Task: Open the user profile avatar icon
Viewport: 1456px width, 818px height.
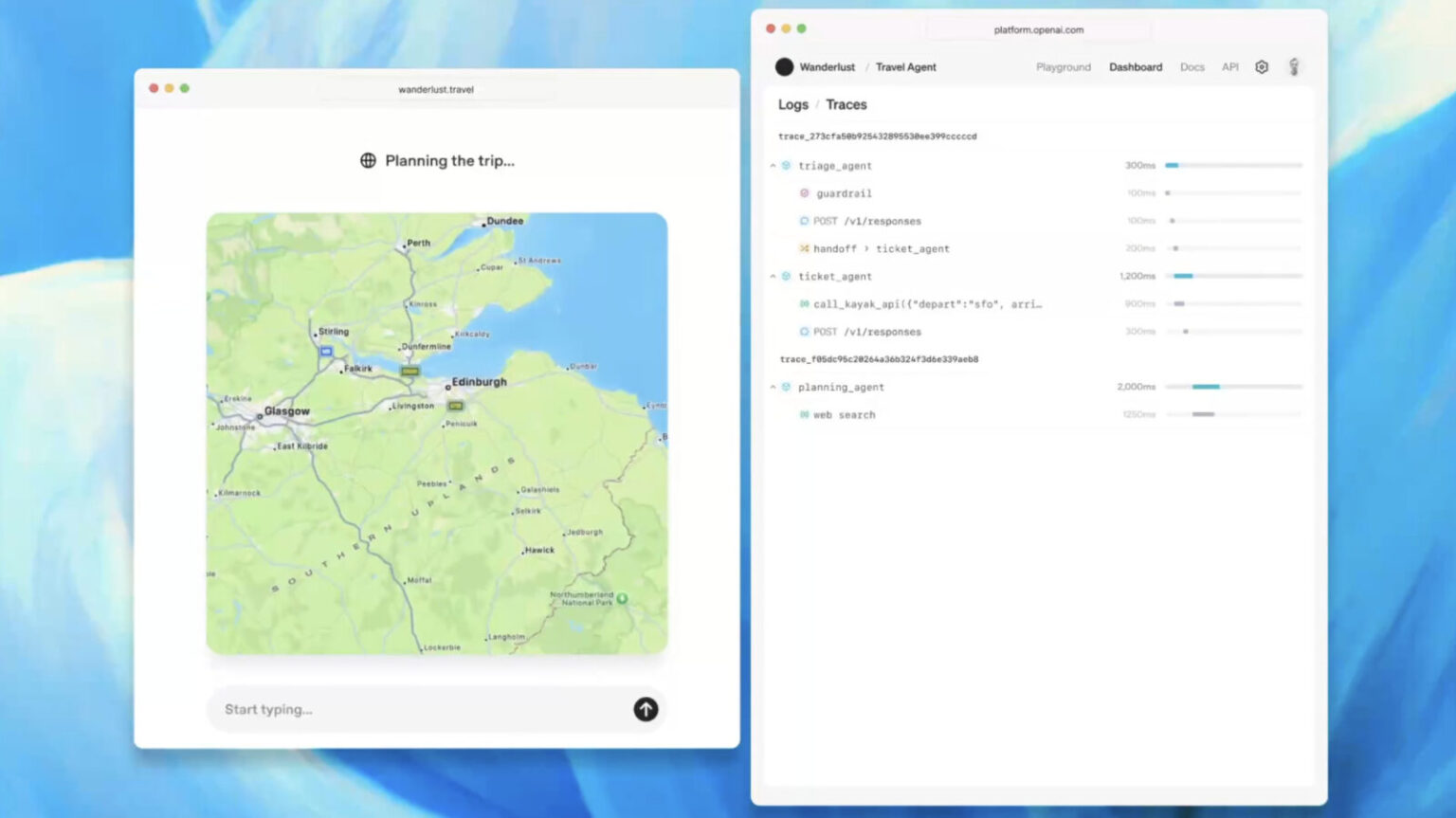Action: (x=1294, y=67)
